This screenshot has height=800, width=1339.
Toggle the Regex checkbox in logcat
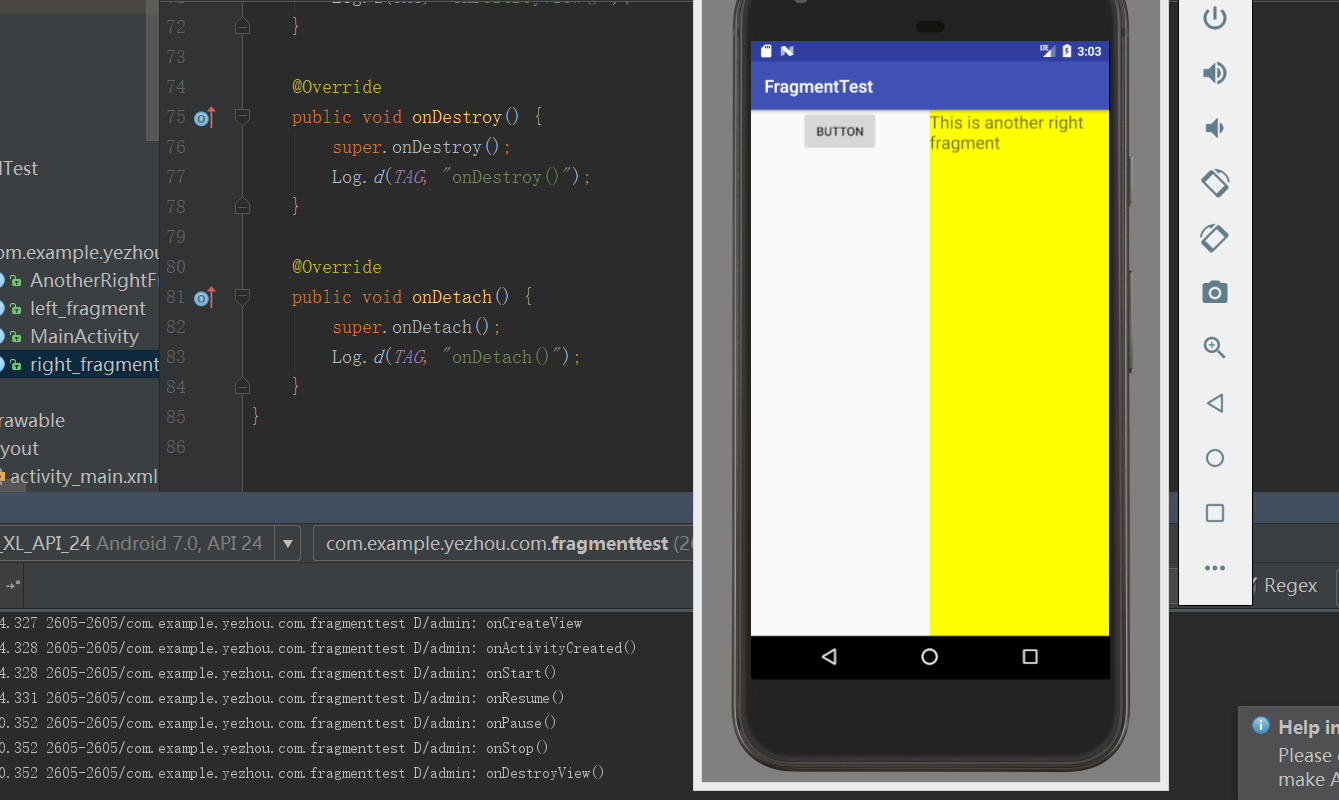pos(1254,585)
